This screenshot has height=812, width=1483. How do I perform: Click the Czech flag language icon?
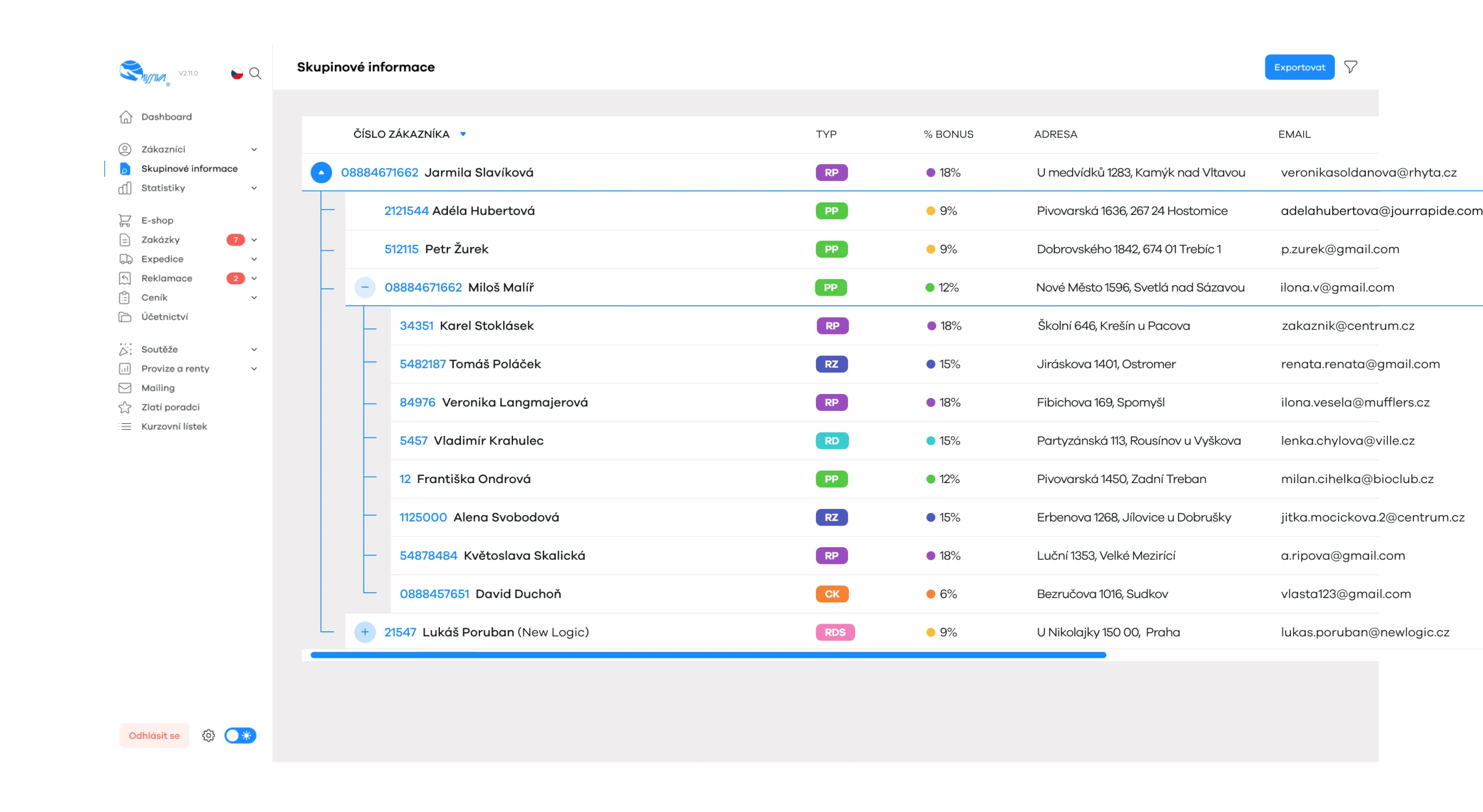(237, 74)
